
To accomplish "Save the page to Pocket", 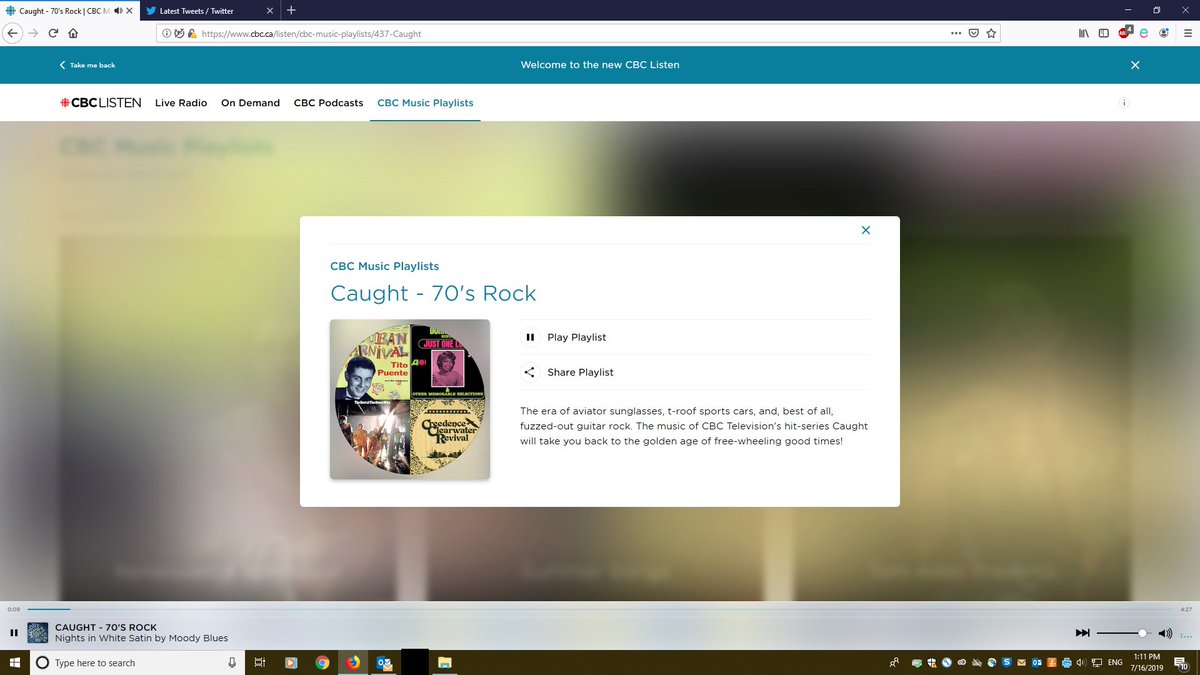I will [x=974, y=33].
